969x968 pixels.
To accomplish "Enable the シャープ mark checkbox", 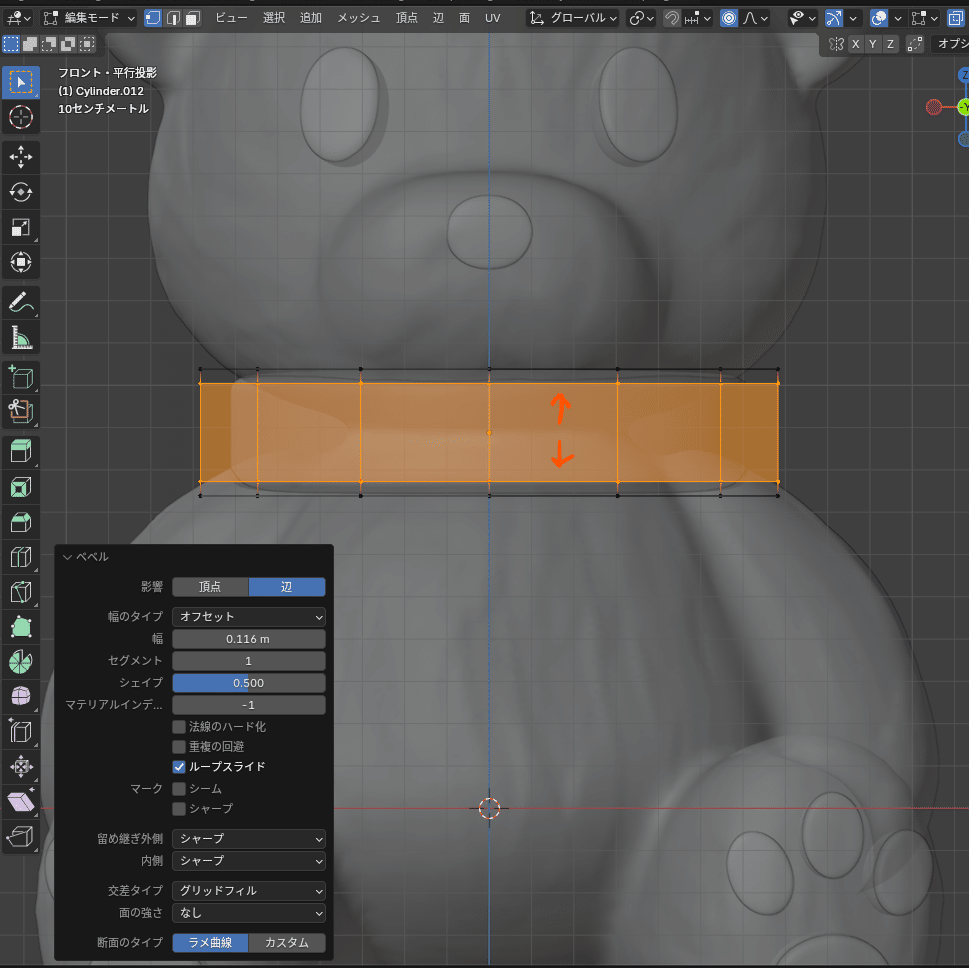I will pyautogui.click(x=179, y=809).
